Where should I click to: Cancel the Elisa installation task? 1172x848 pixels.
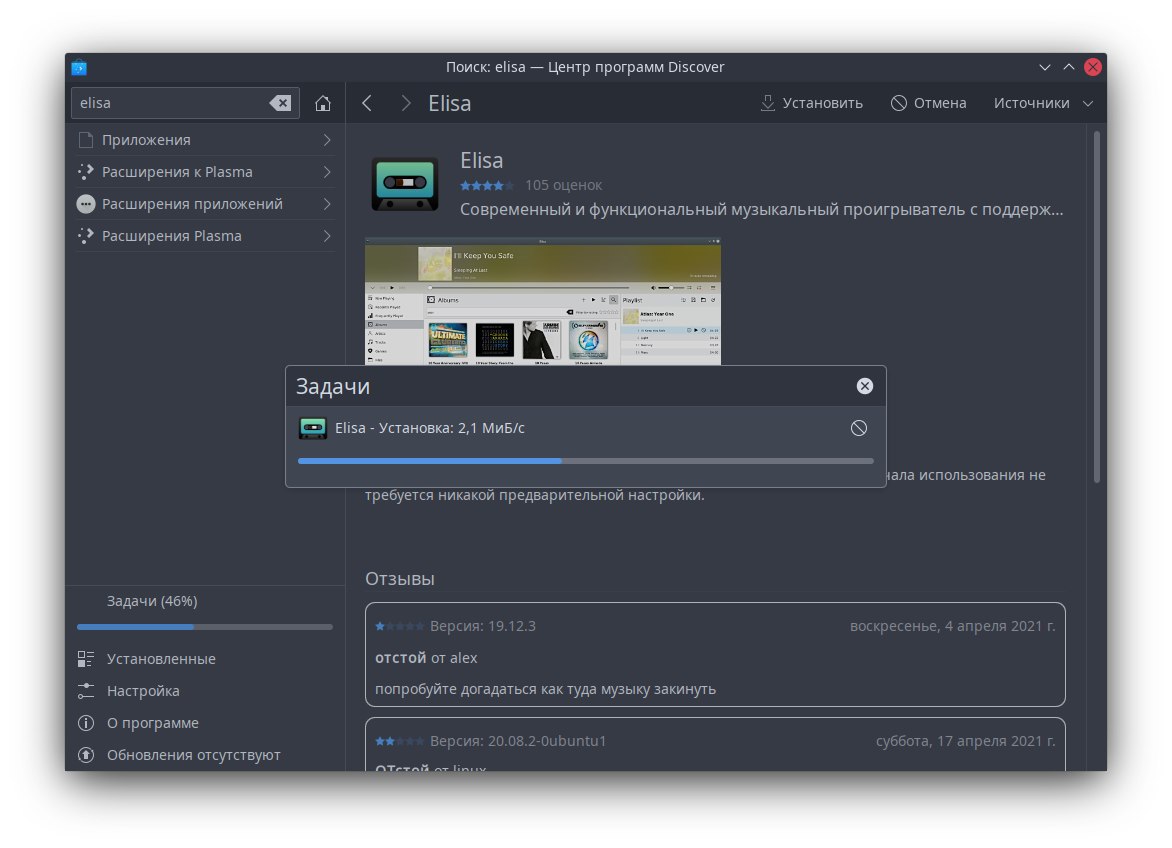859,428
